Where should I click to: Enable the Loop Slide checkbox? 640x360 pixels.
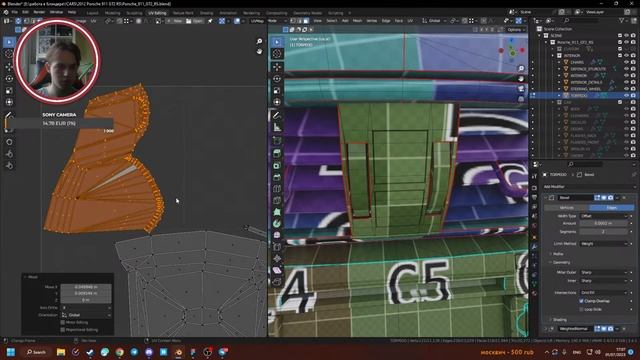[x=581, y=309]
